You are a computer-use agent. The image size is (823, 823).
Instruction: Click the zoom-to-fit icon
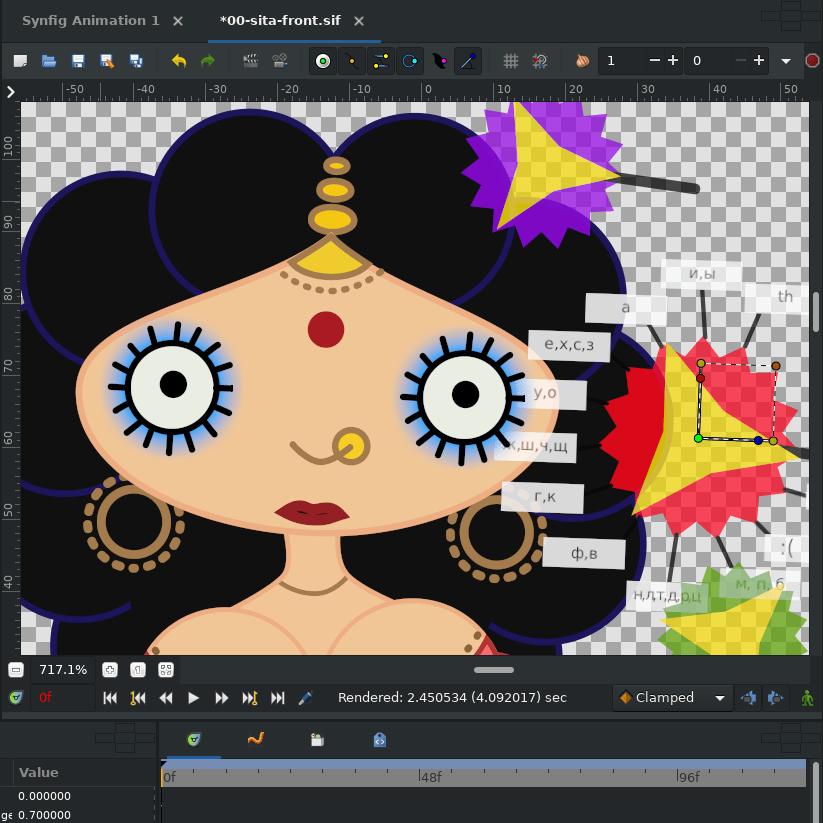166,670
